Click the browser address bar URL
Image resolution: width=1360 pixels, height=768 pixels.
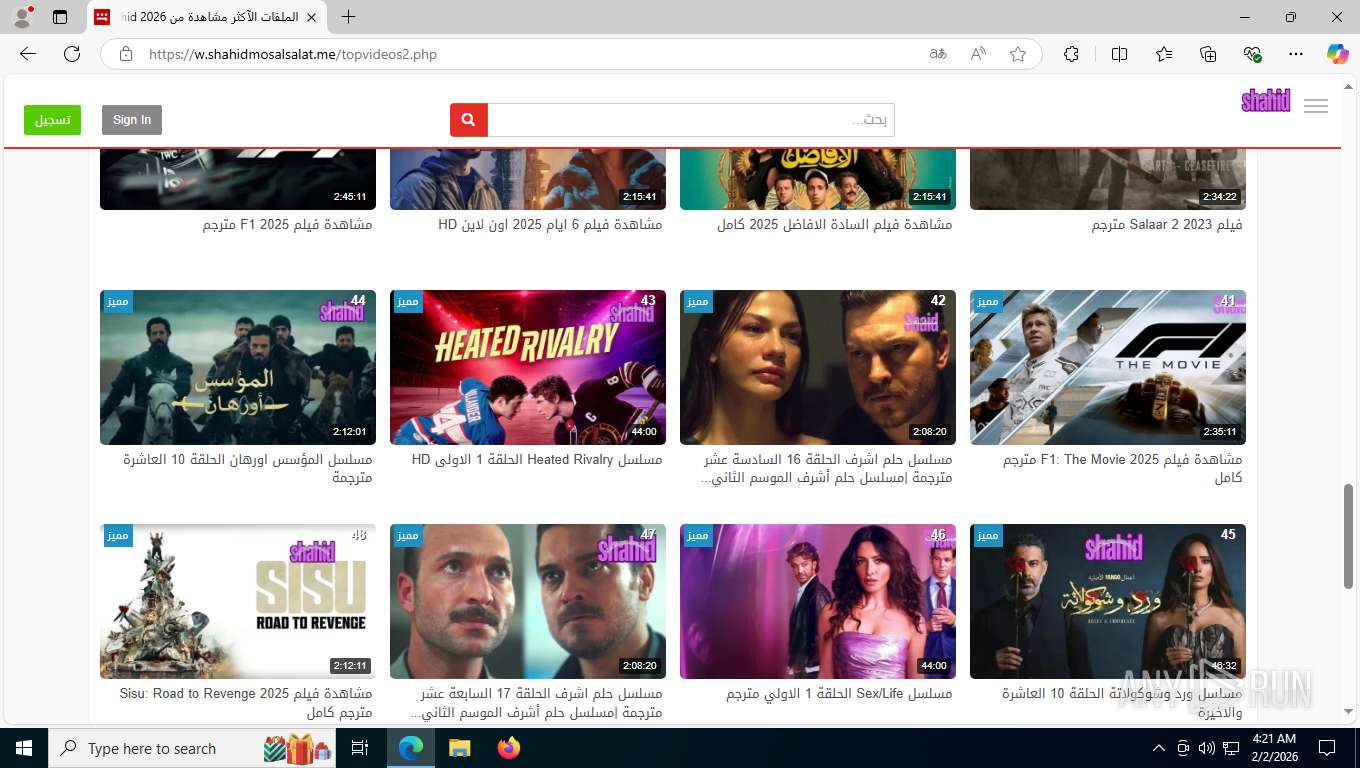pos(292,54)
